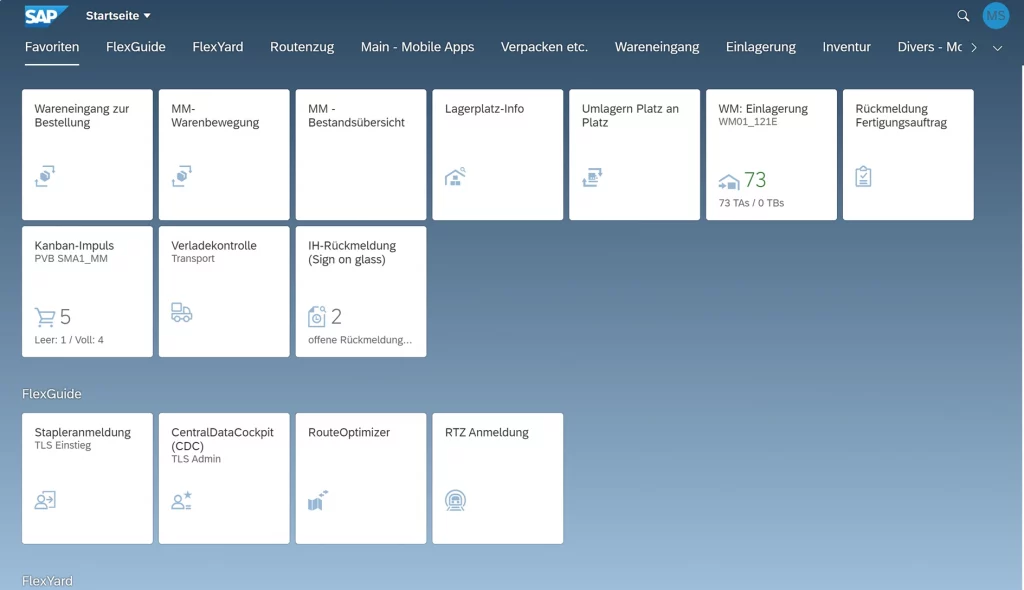Open the IH-Rückmeldung (Sign on glass) tile
The height and width of the screenshot is (590, 1024).
[360, 291]
